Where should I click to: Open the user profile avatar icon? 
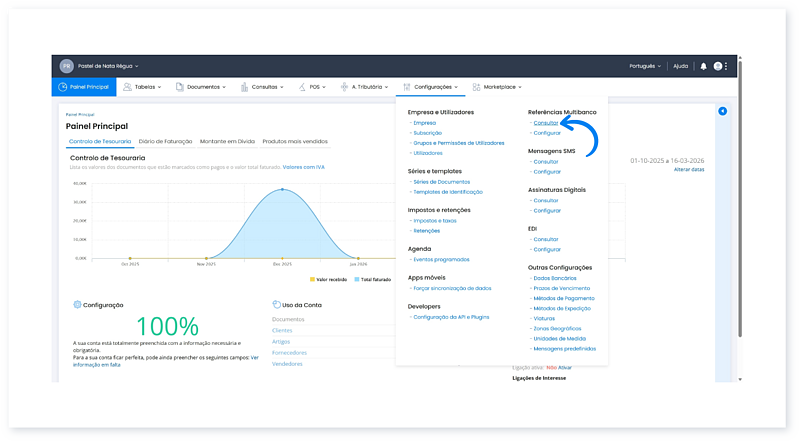tap(718, 66)
